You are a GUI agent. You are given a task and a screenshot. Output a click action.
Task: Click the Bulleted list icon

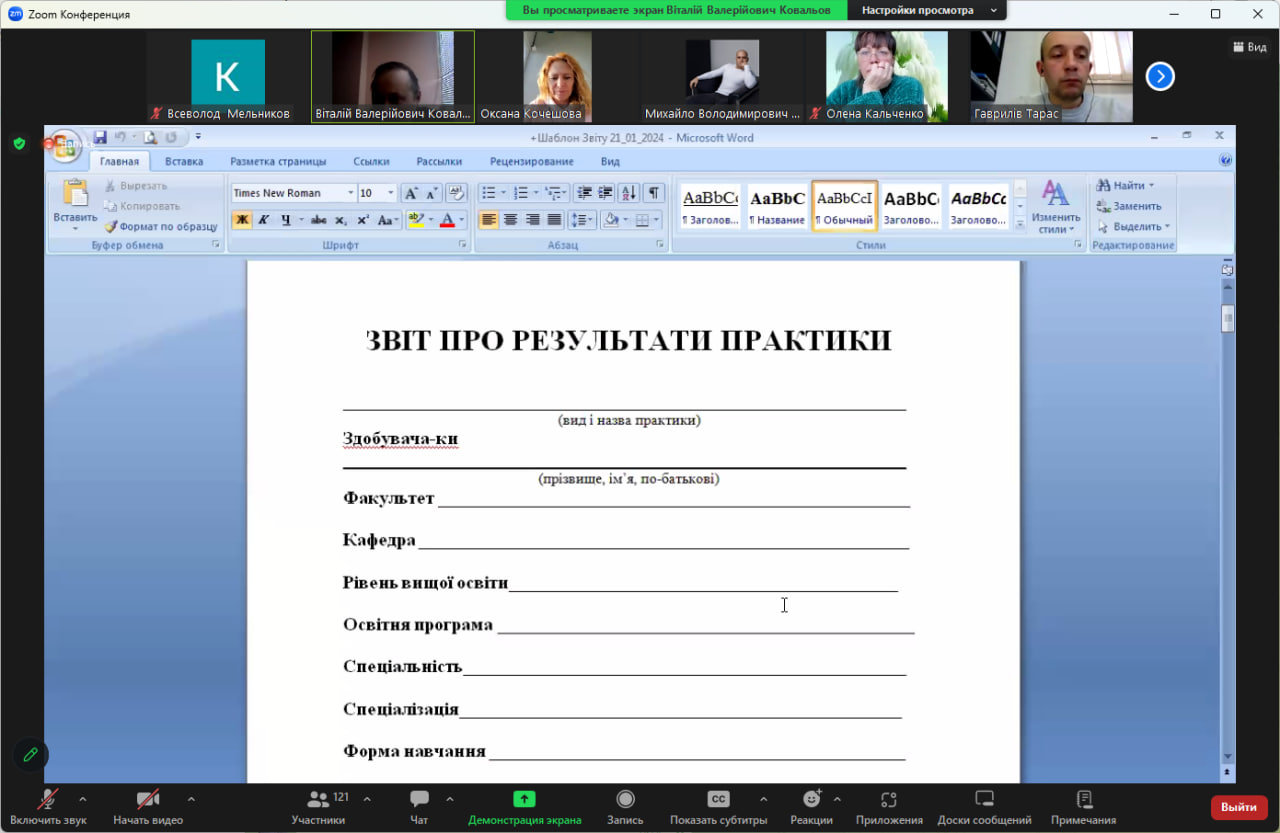[x=488, y=193]
